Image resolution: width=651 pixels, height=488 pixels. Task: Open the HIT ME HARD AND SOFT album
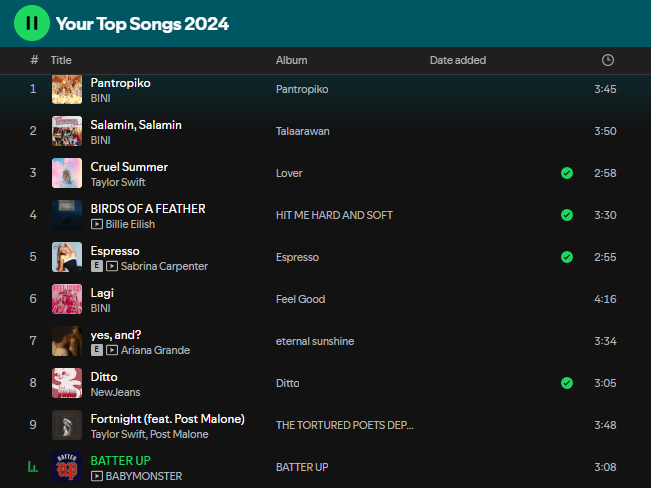tap(334, 215)
